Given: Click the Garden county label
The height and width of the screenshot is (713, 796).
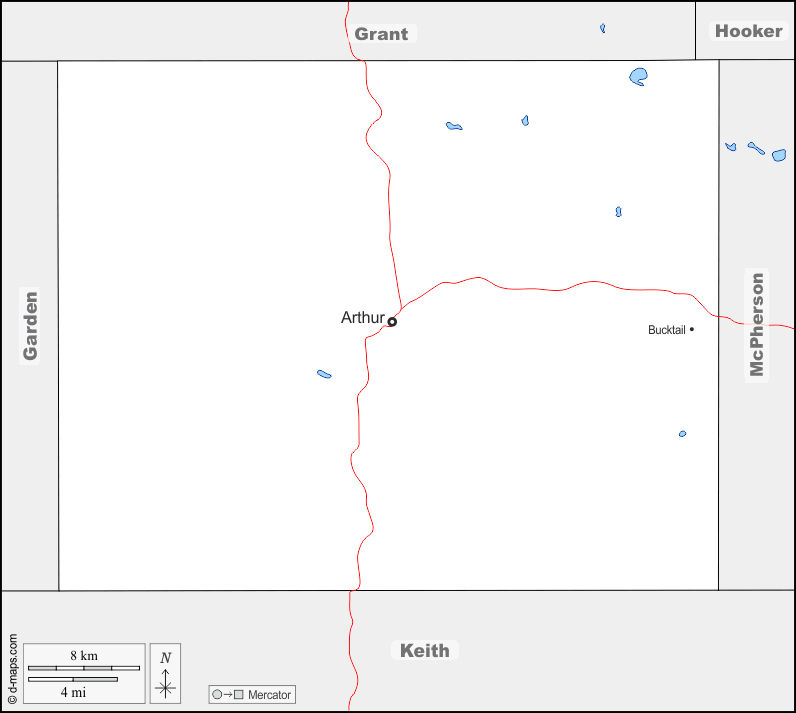Looking at the screenshot, I should click(x=30, y=325).
